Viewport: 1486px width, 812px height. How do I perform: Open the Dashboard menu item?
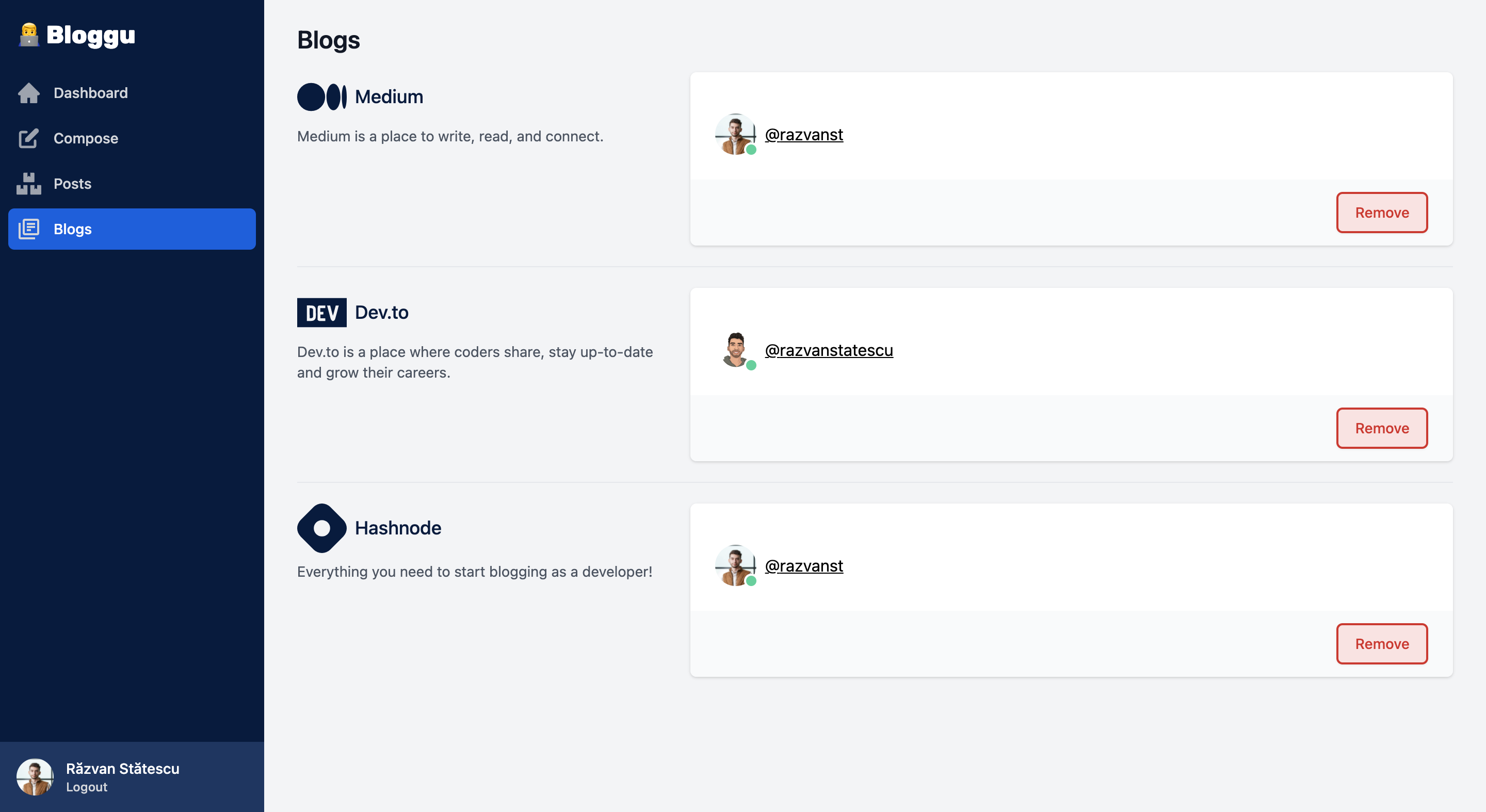(x=91, y=93)
